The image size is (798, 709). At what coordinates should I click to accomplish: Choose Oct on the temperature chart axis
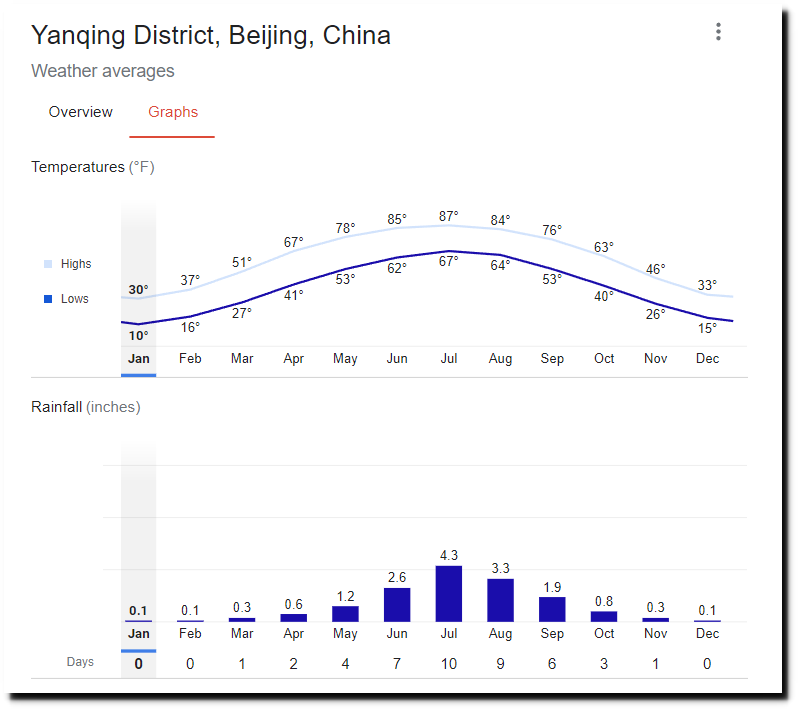604,358
